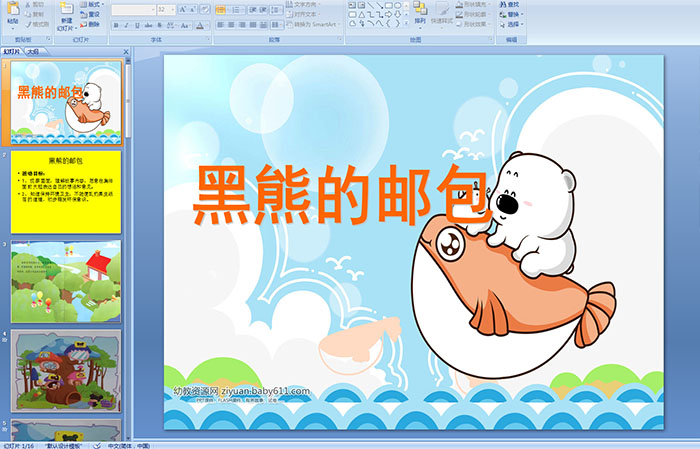700x449 pixels.
Task: Pick the oval shape in gallery
Action: (x=397, y=5)
